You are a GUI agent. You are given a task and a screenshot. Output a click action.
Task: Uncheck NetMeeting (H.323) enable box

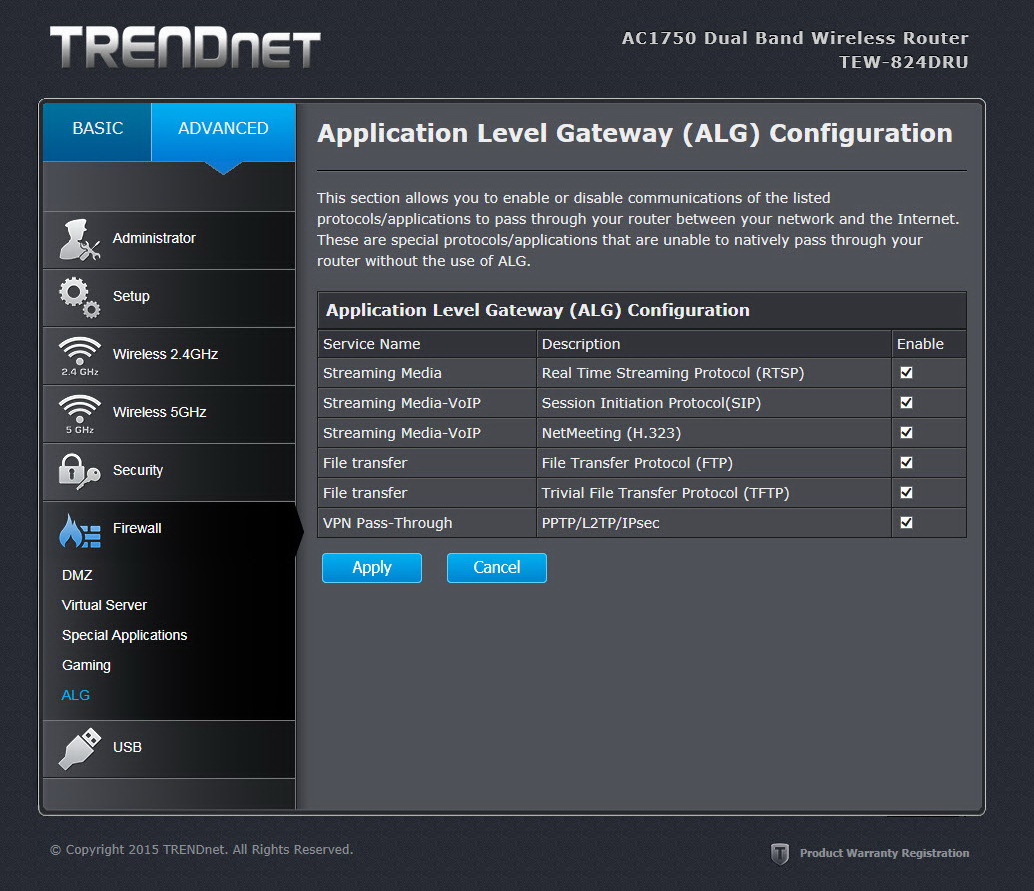[x=907, y=433]
